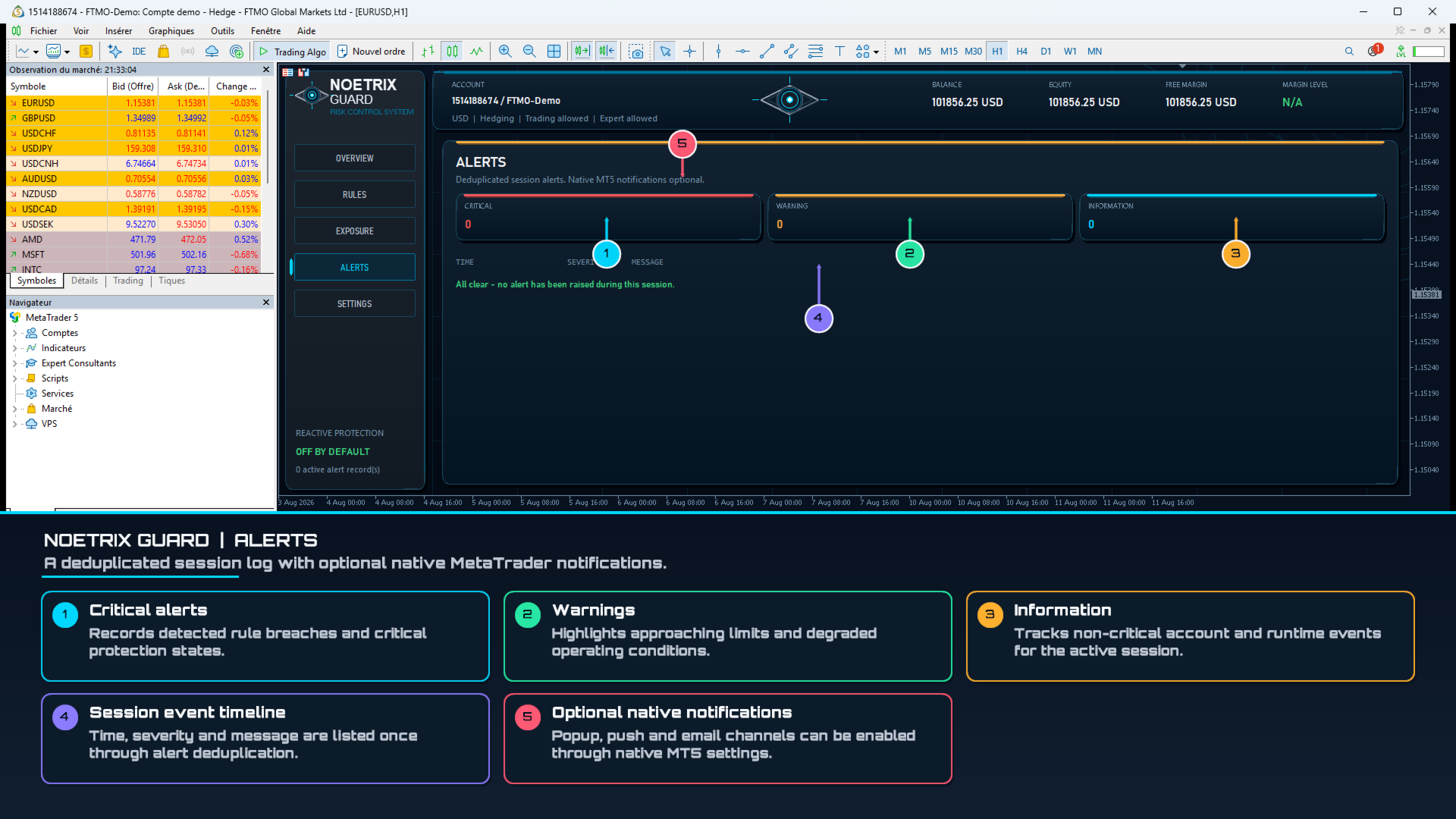Screen dimensions: 1456x819
Task: Select the MSFT row in market watch
Action: pos(134,255)
